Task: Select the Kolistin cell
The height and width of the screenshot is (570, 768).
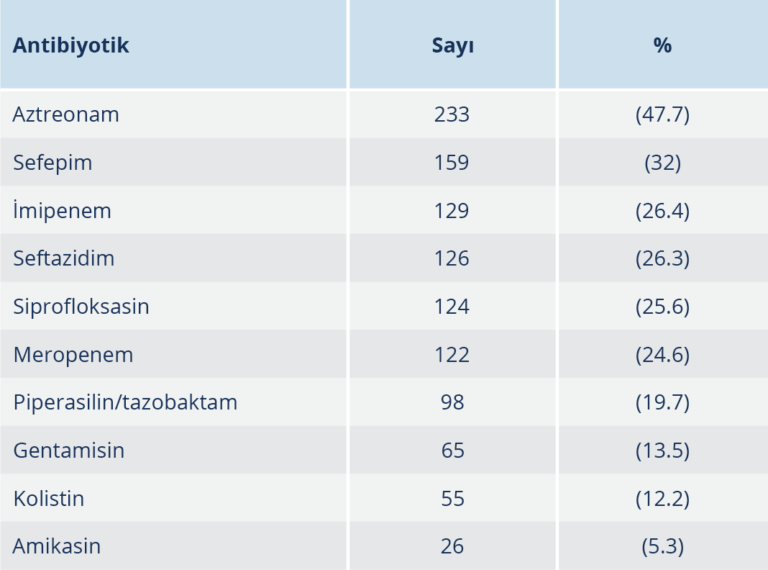Action: 49,498
